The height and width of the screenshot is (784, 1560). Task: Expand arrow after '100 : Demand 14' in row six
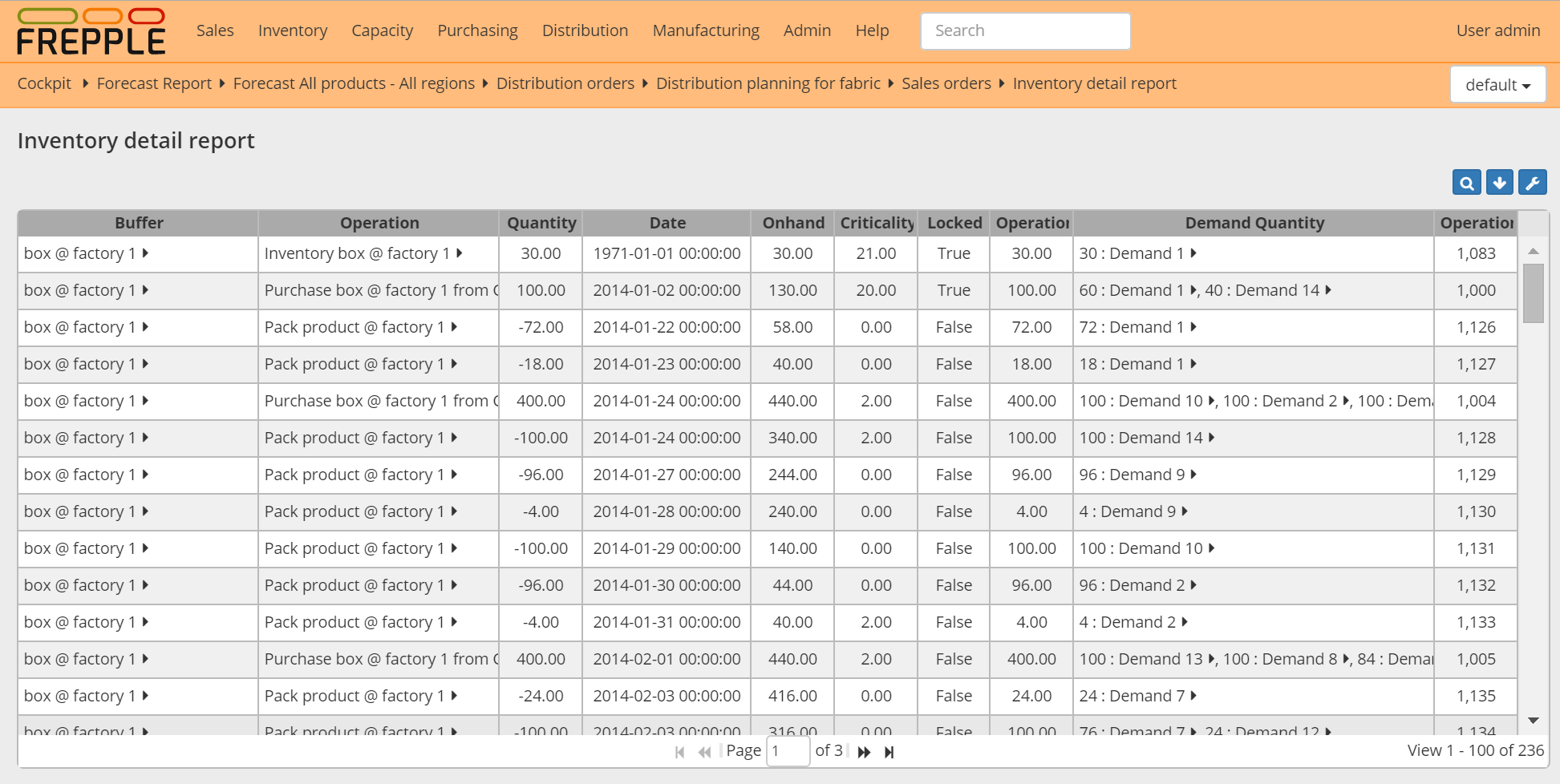pyautogui.click(x=1211, y=438)
